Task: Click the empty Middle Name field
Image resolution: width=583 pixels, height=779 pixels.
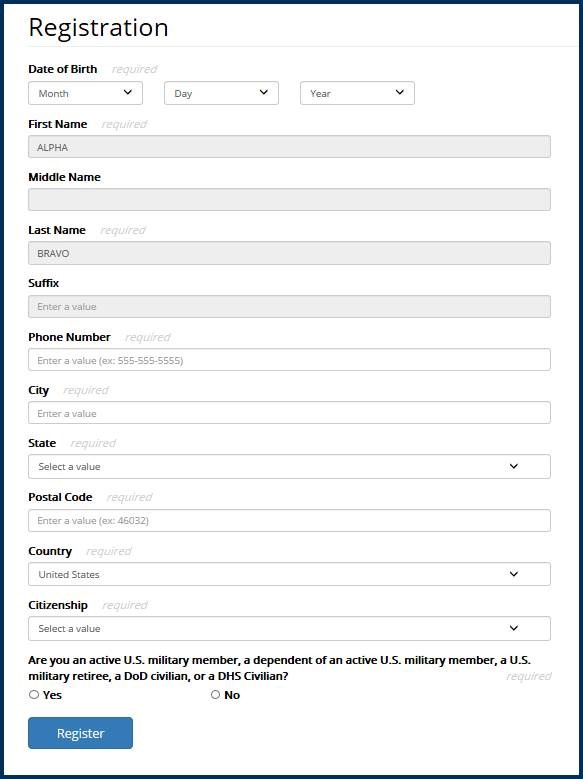Action: [x=289, y=200]
